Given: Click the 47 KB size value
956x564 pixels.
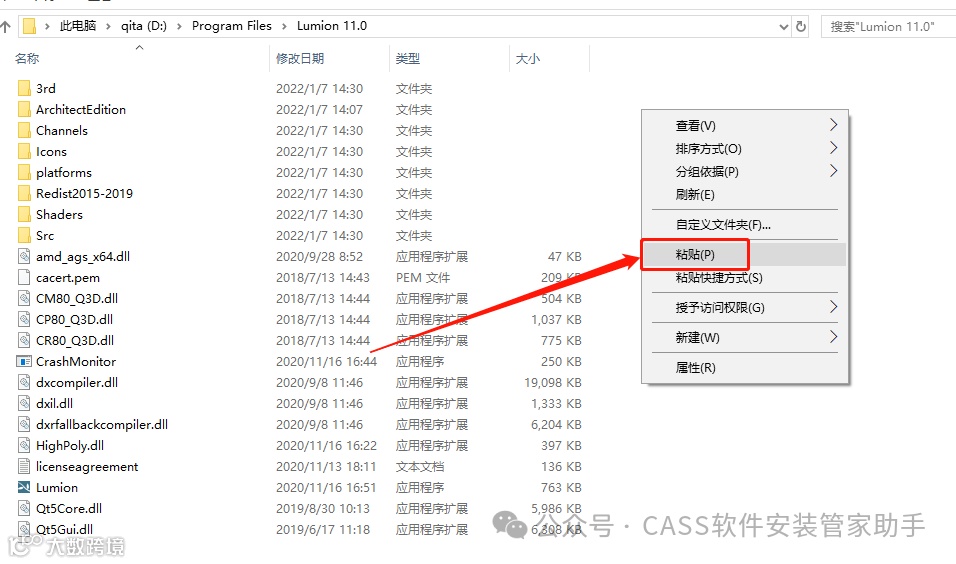Looking at the screenshot, I should click(565, 257).
